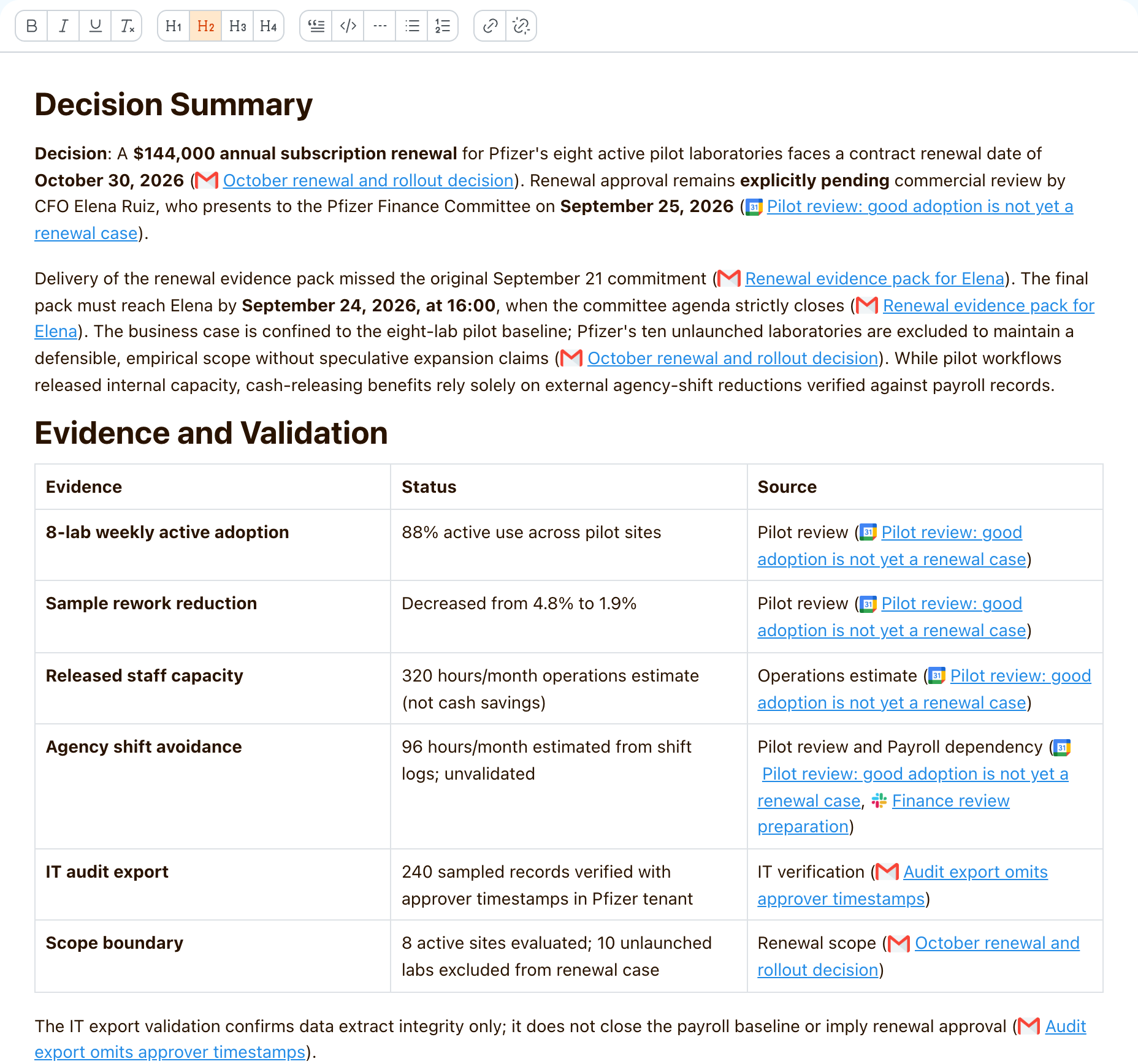Screen dimensions: 1138x1064
Task: Select the 'Evidence' column header
Action: point(213,487)
